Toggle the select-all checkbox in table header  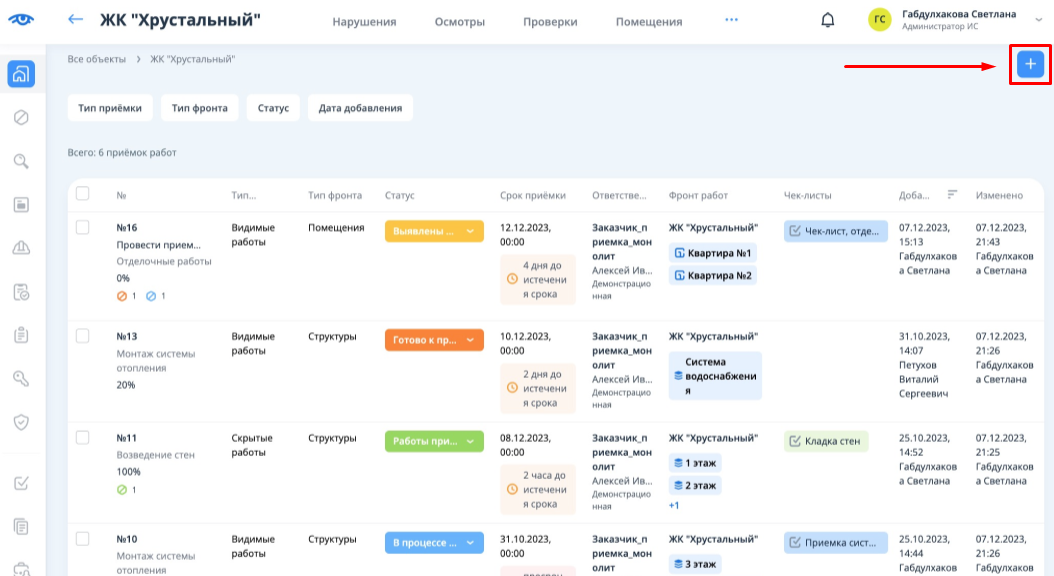pyautogui.click(x=83, y=194)
